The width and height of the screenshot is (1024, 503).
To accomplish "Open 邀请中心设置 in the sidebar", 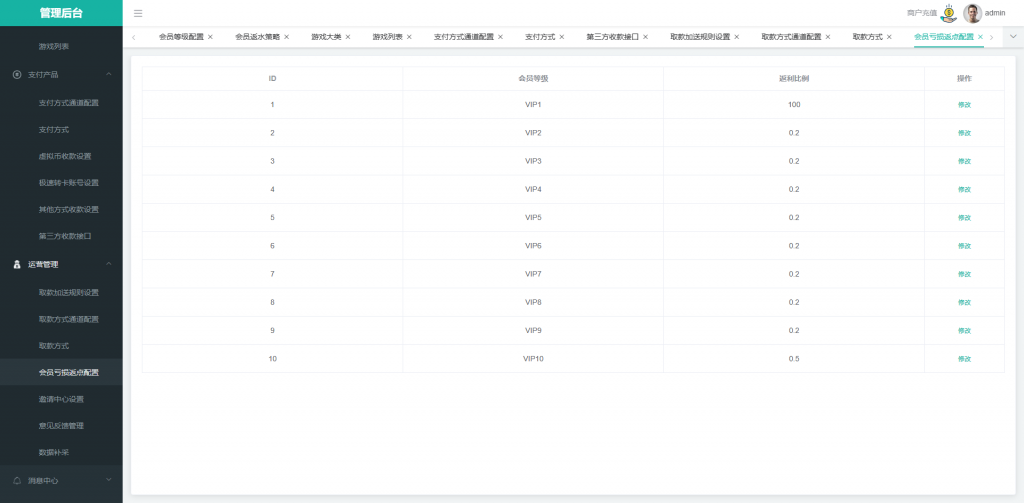I will (x=68, y=399).
